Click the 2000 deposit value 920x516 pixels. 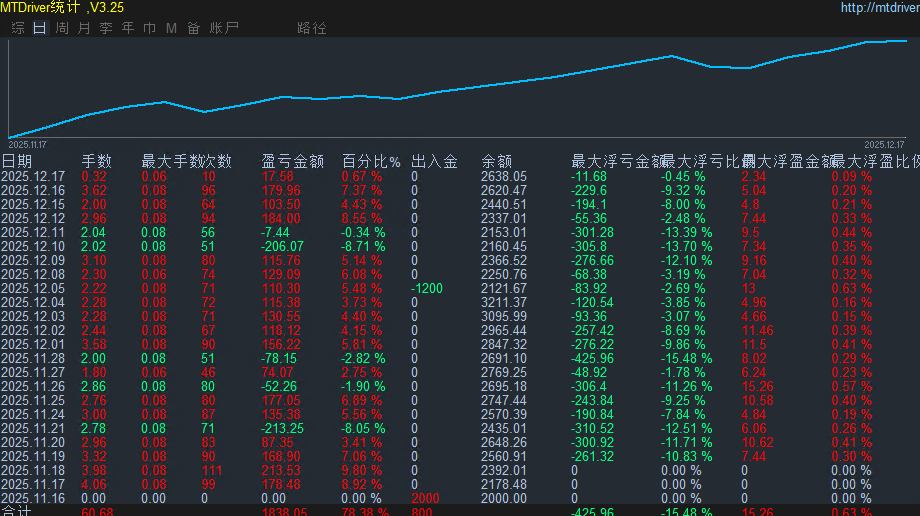click(x=425, y=498)
